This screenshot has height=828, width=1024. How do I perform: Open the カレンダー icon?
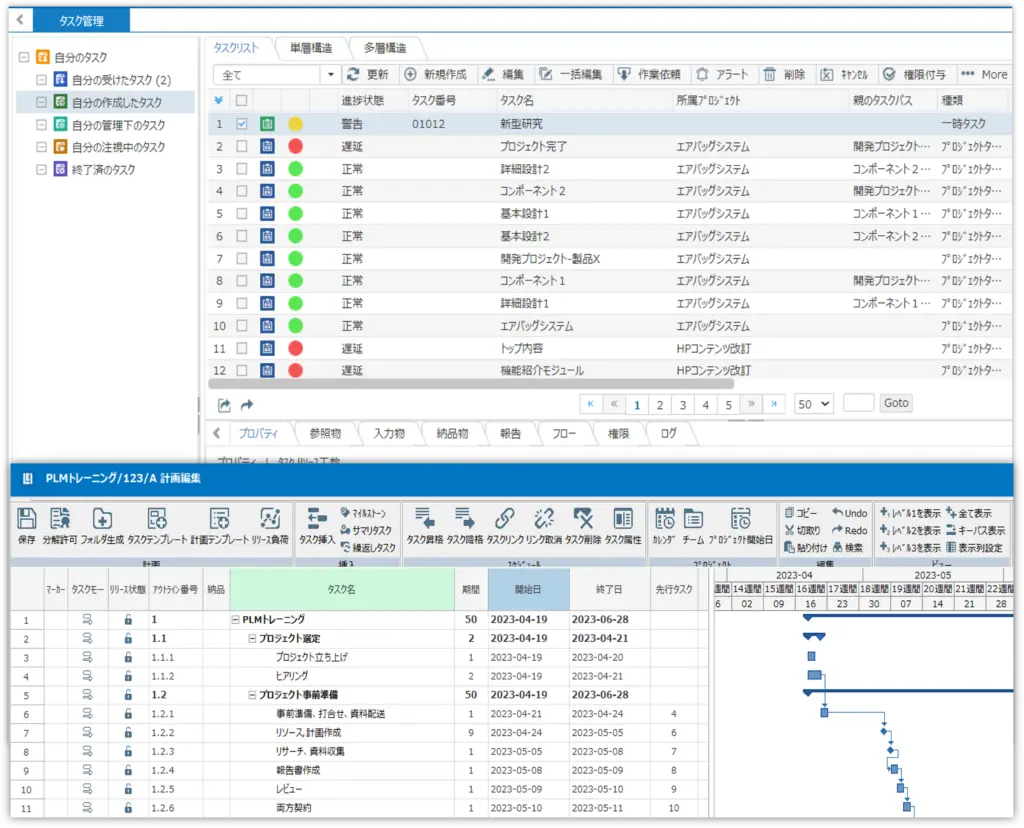pos(665,519)
